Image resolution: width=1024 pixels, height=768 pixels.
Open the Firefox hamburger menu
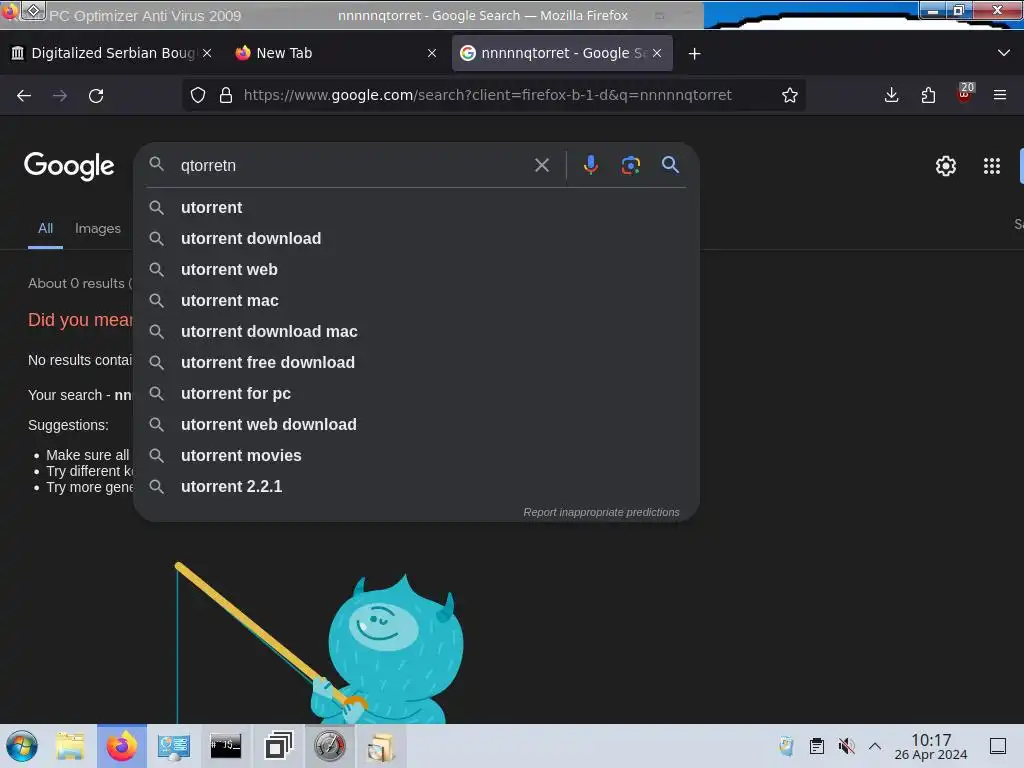[x=1000, y=95]
